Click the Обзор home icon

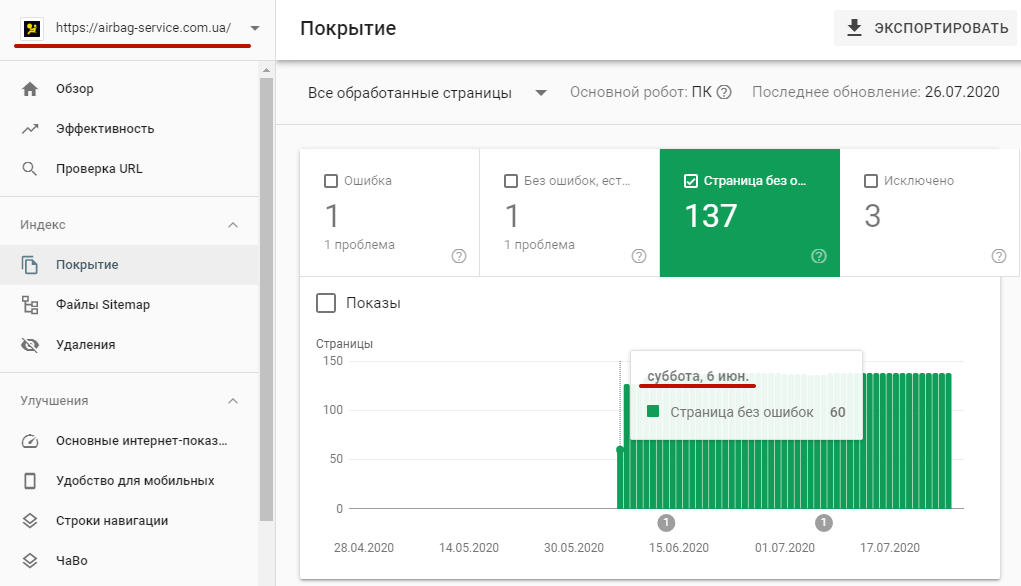click(x=30, y=89)
